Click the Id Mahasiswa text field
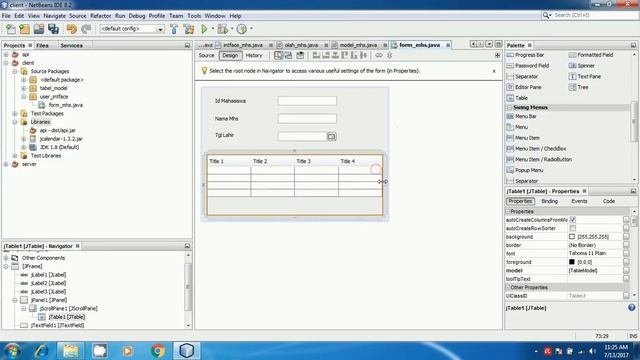Screen dimensions: 640x360 click(x=307, y=101)
